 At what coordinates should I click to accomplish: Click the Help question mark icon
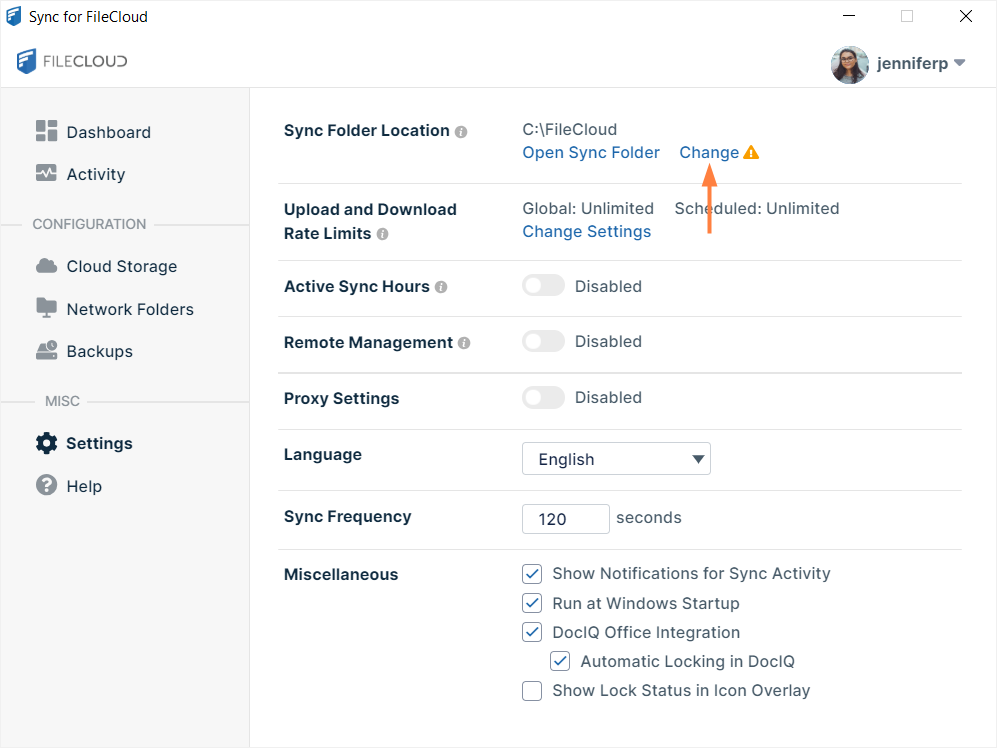[x=47, y=485]
